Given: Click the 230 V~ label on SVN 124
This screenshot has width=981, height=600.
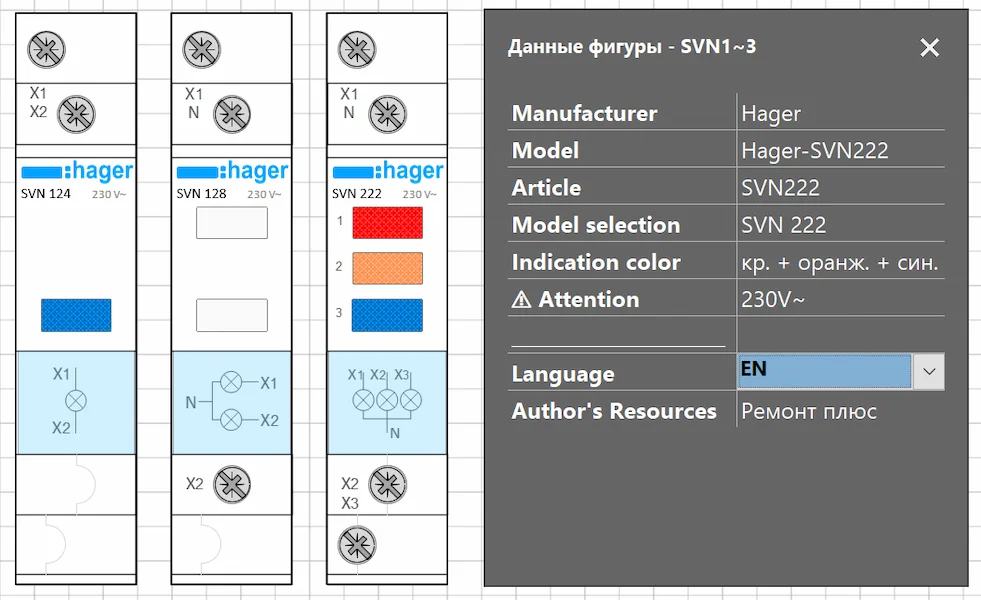Looking at the screenshot, I should (109, 195).
